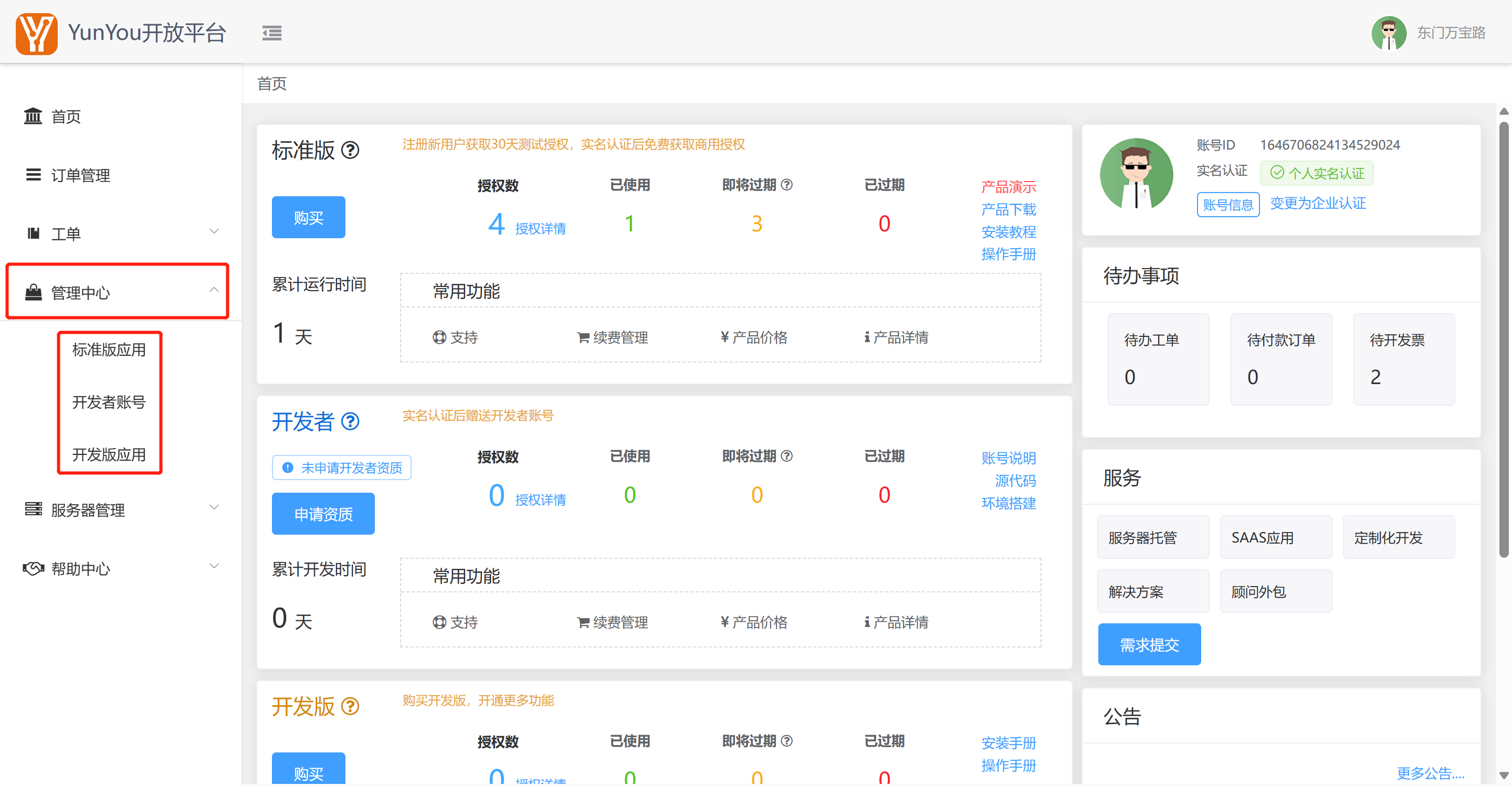1512x786 pixels.
Task: Select 开发版应用 submenu item
Action: tap(109, 454)
